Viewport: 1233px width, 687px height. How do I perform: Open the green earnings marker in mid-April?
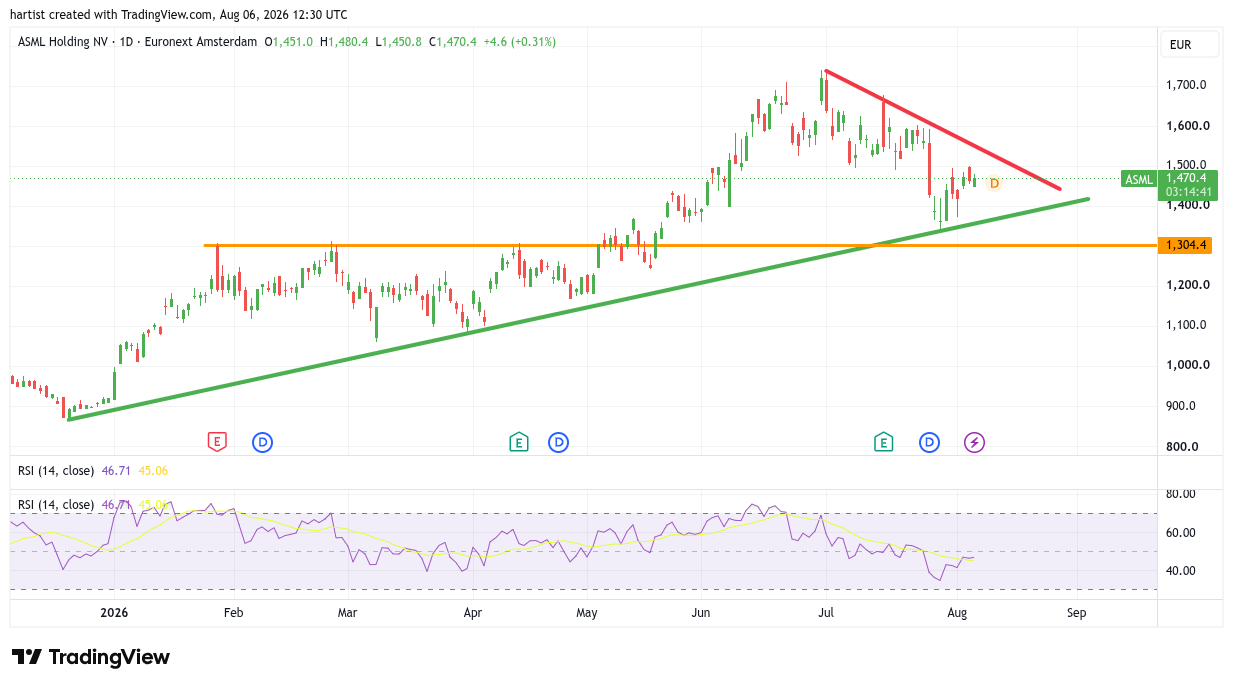[518, 442]
